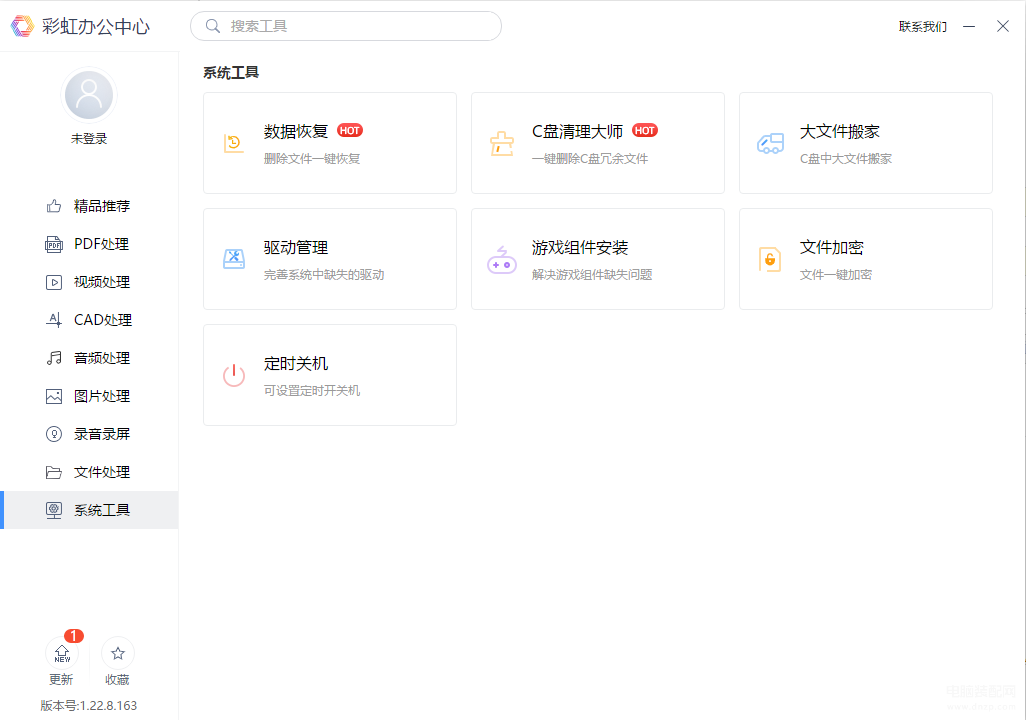Click description 一键删除C盘冗余文件
The image size is (1026, 720).
coord(590,158)
